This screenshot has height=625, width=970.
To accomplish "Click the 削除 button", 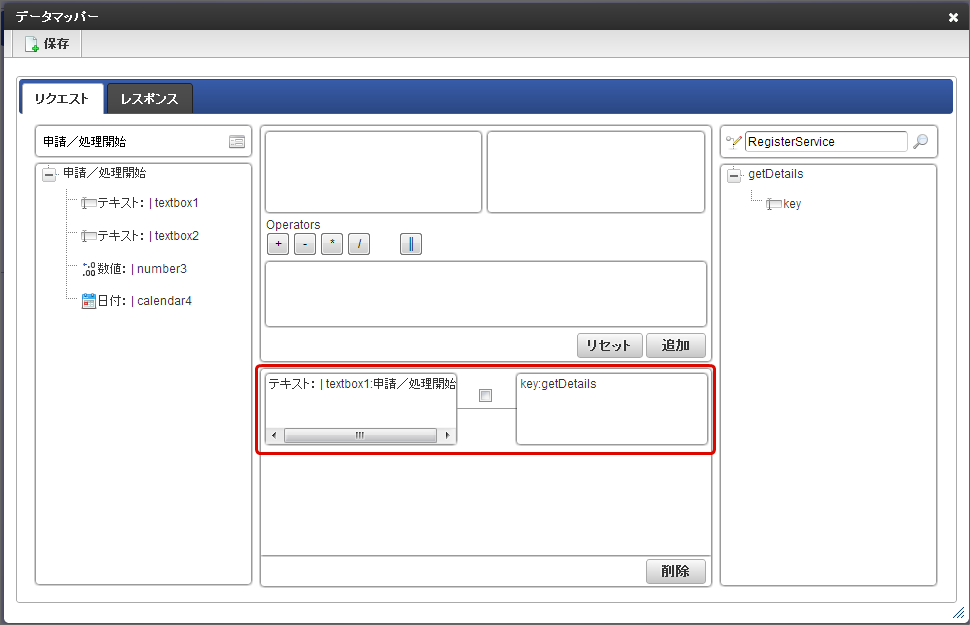I will click(676, 571).
